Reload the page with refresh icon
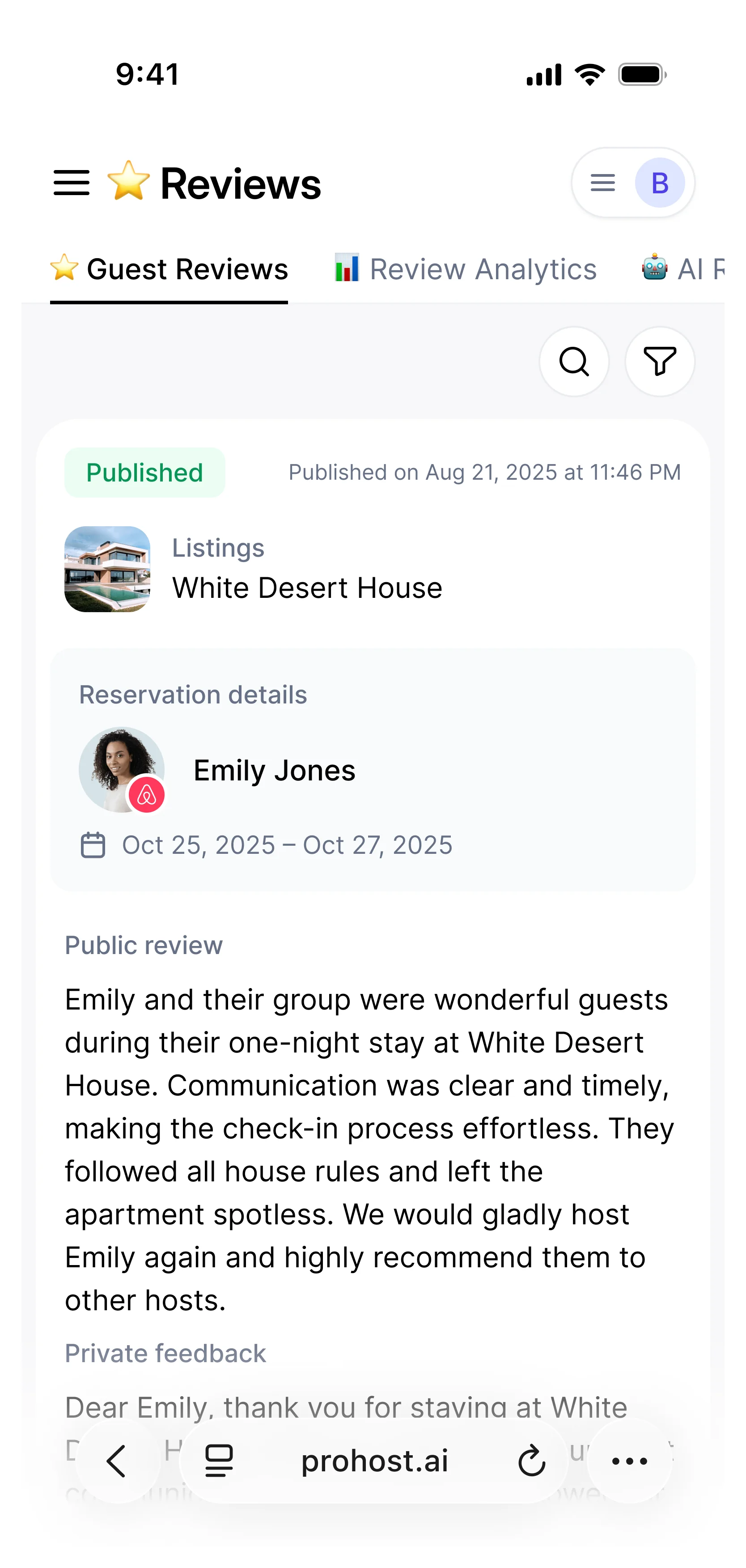 [x=531, y=1461]
